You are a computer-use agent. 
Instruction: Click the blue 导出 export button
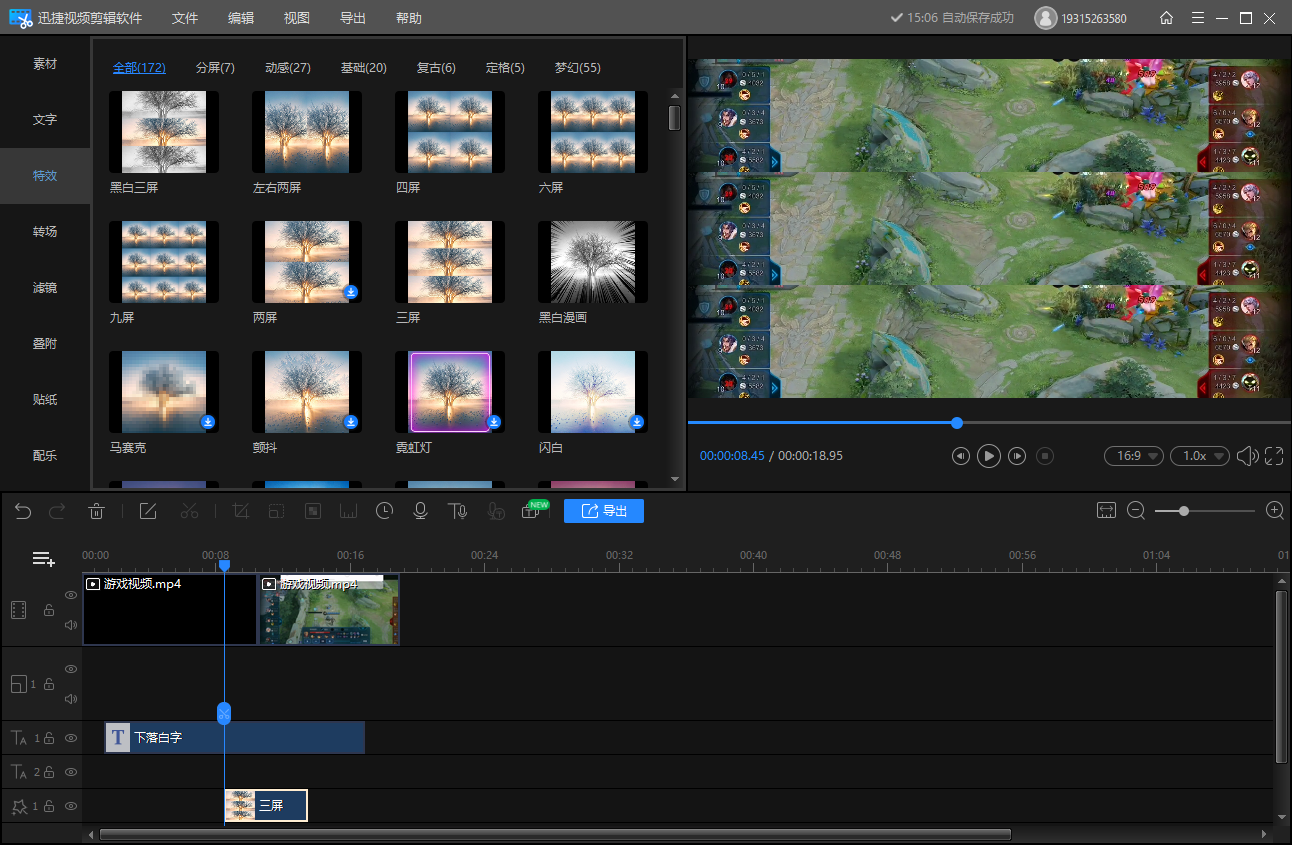604,511
